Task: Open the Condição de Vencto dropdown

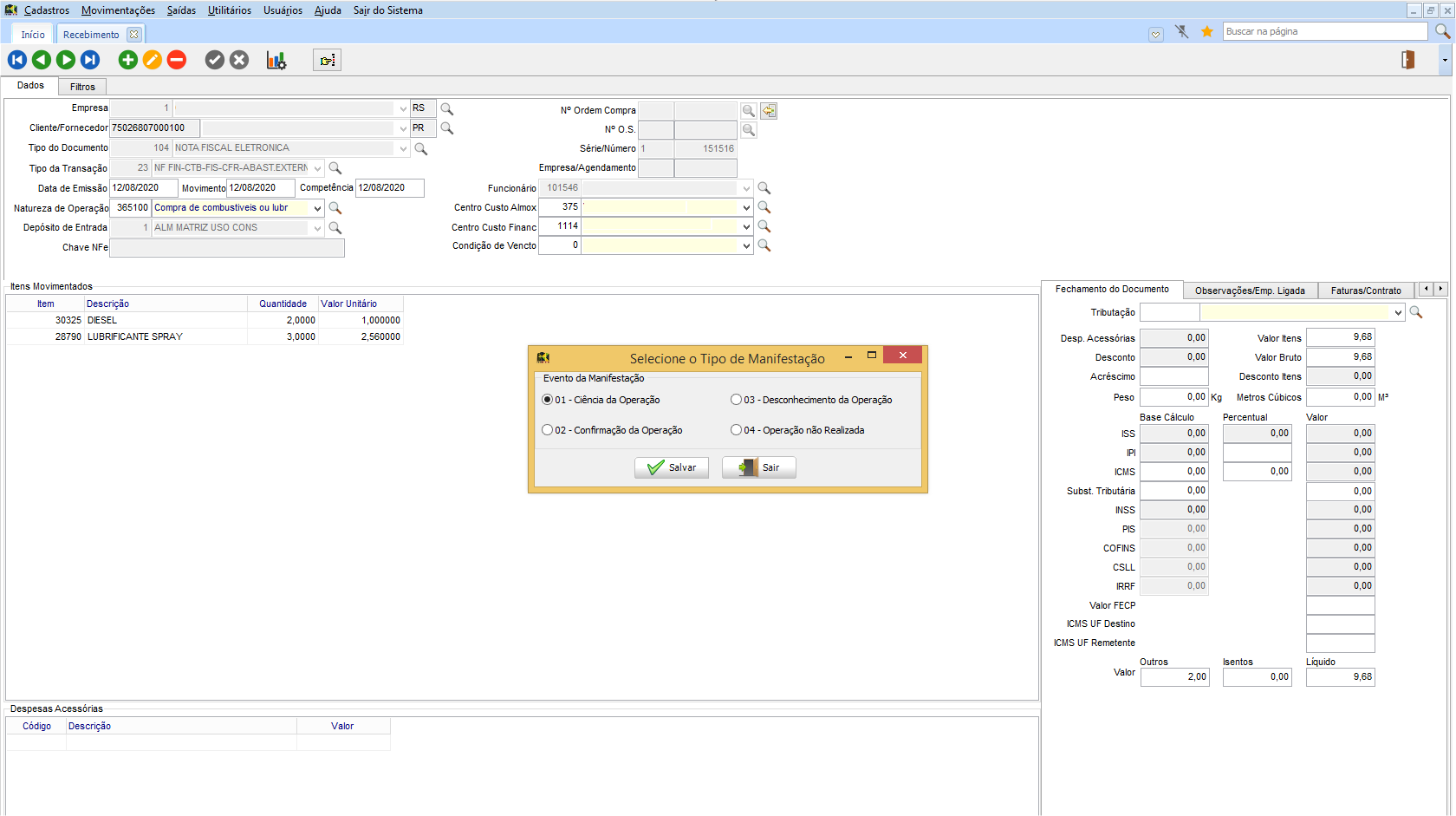Action: [746, 246]
